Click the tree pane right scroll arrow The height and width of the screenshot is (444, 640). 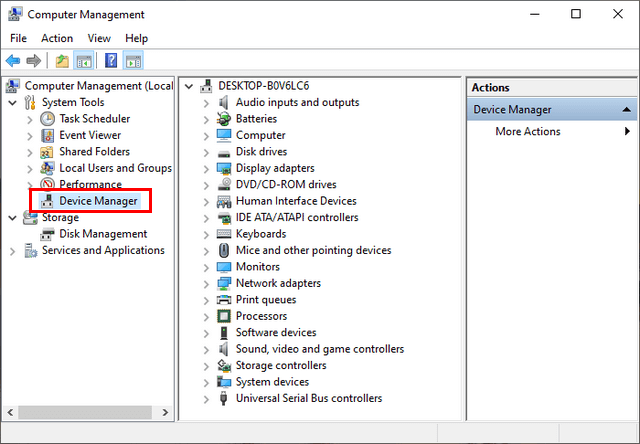[165, 412]
